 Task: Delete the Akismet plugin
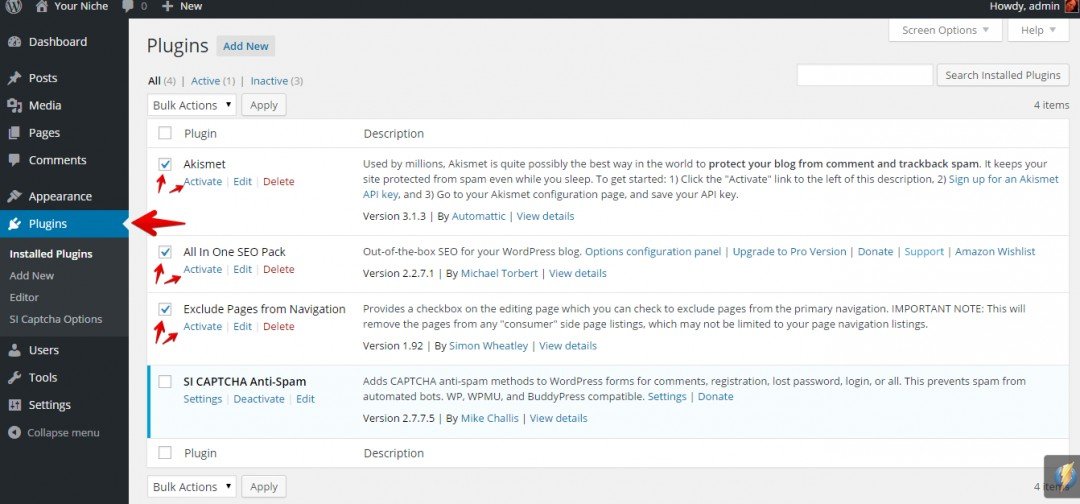pos(279,182)
